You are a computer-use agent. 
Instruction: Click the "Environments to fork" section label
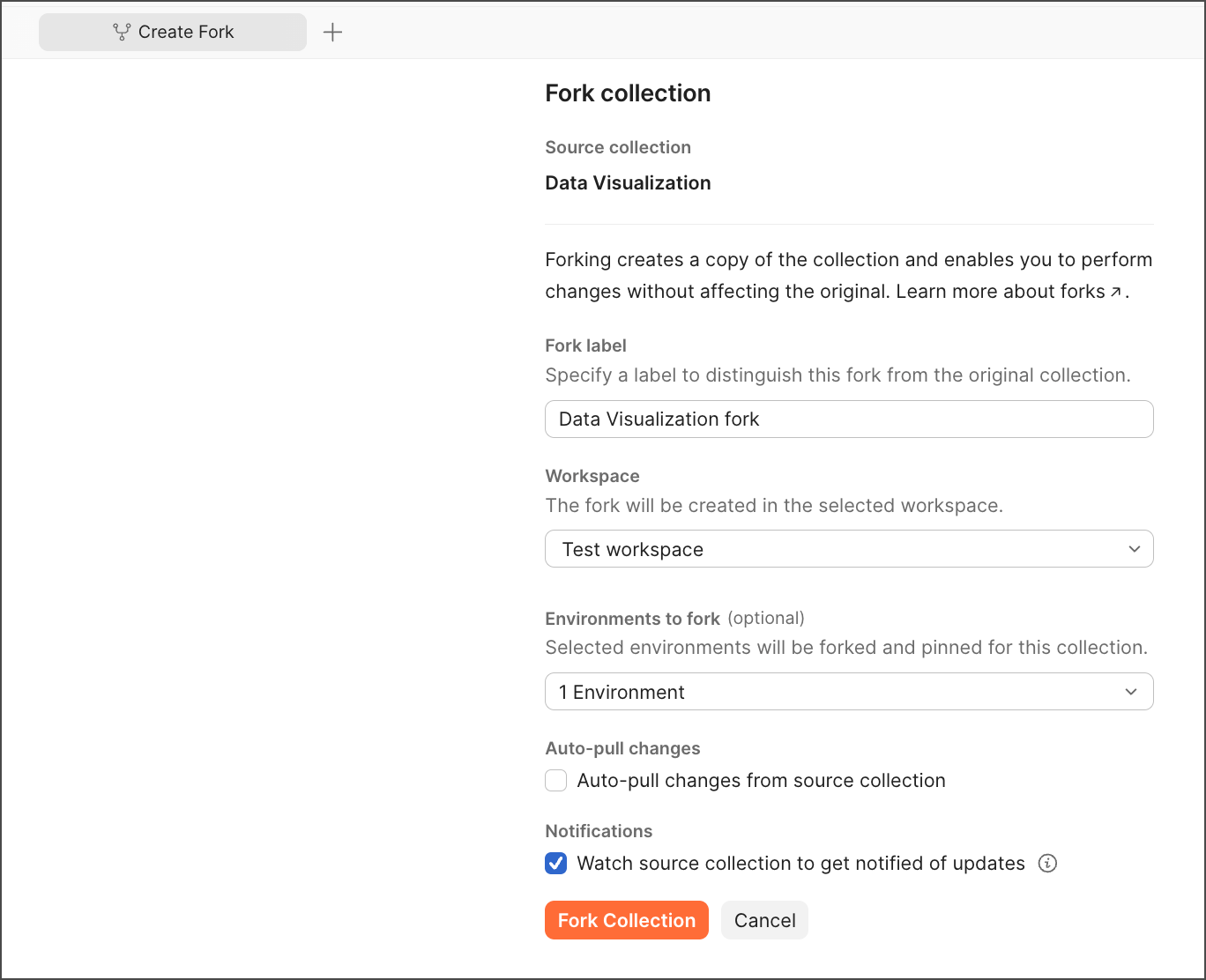(632, 619)
